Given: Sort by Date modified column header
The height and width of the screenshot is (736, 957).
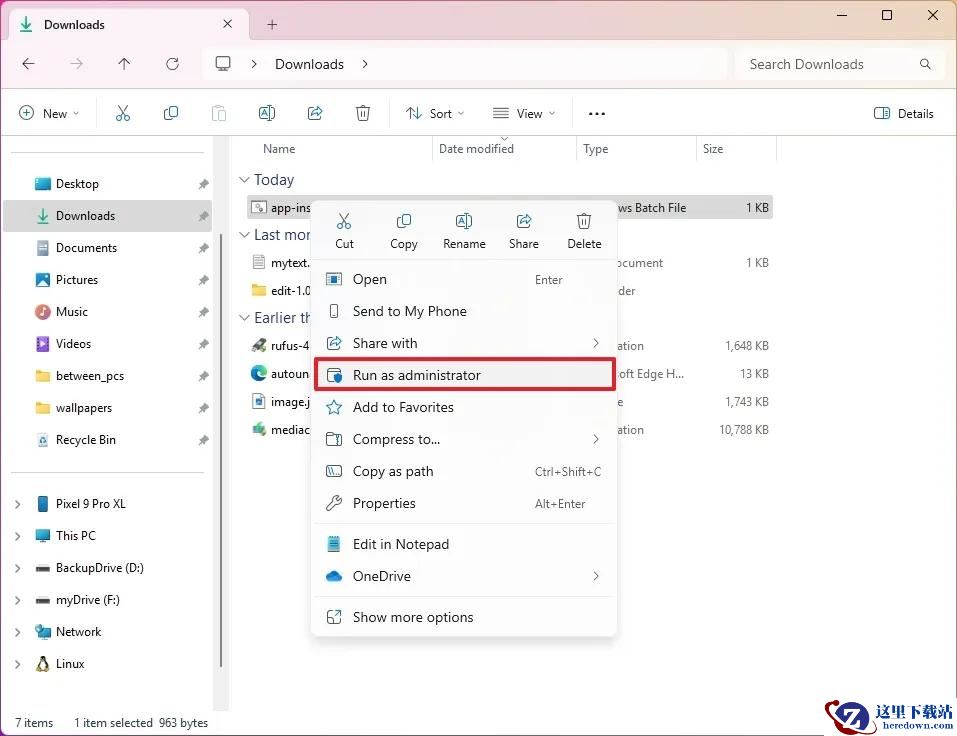Looking at the screenshot, I should (476, 149).
